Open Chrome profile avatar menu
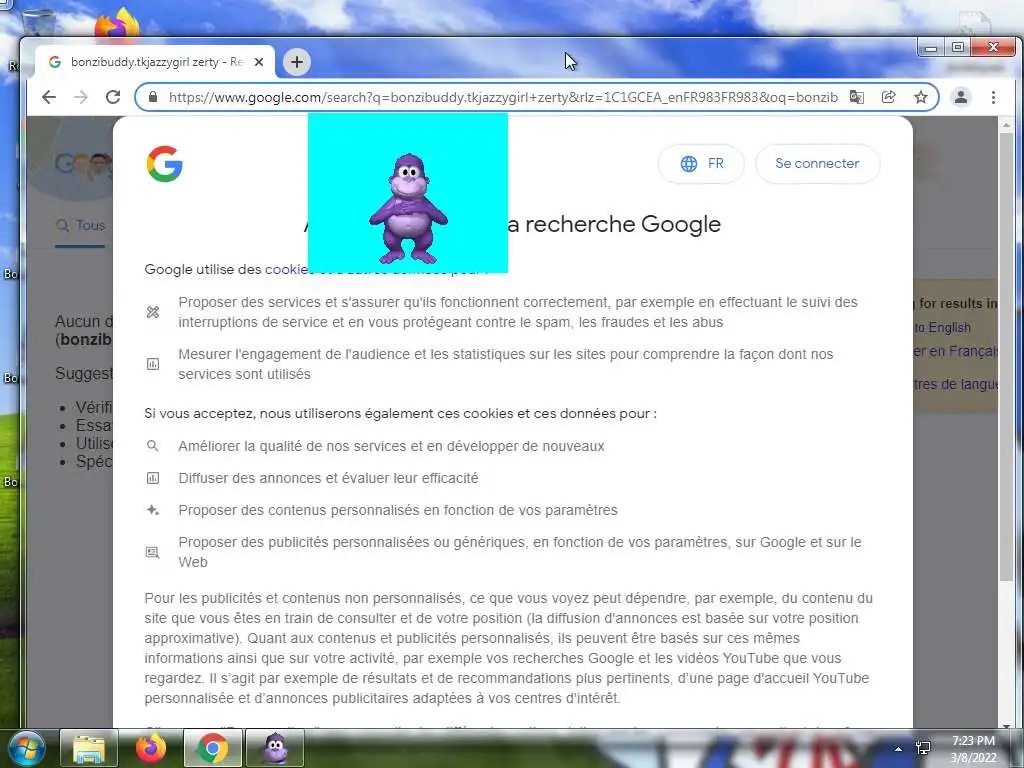 pos(961,97)
